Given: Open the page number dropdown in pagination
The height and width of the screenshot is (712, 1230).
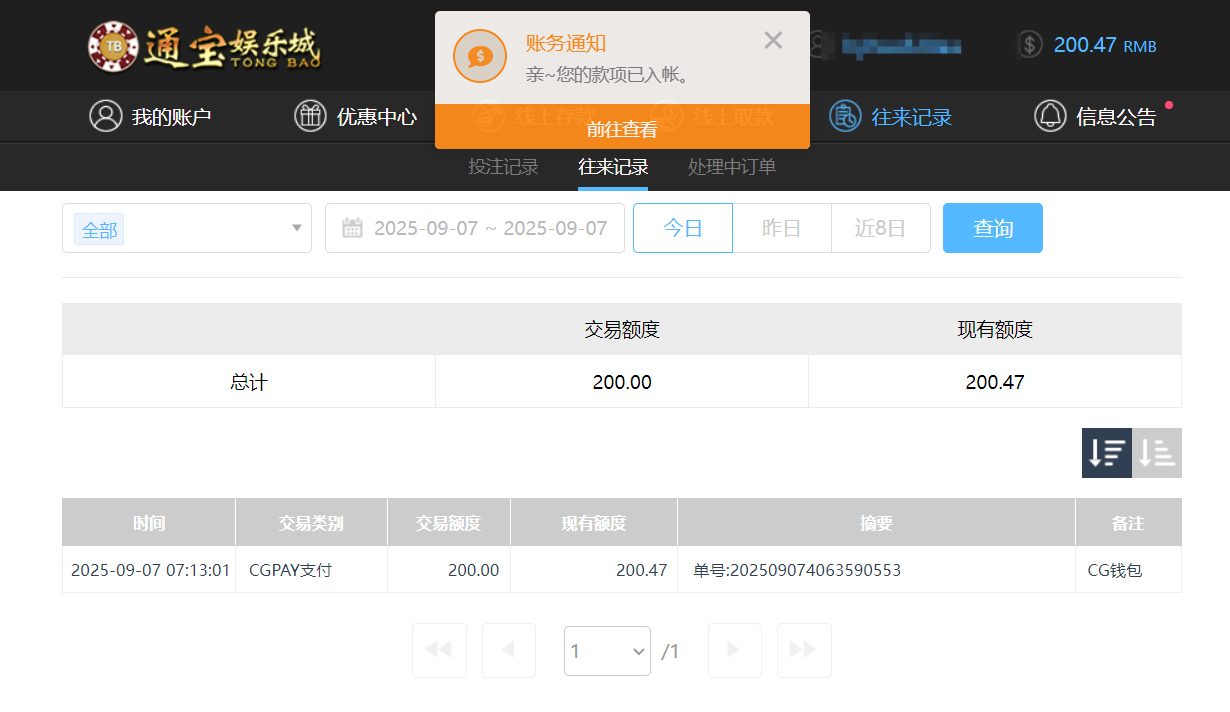Looking at the screenshot, I should click(607, 650).
